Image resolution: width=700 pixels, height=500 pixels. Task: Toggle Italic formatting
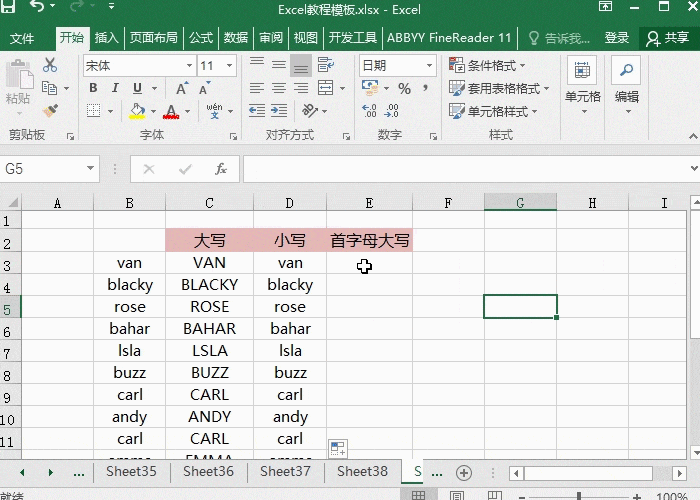click(x=115, y=88)
